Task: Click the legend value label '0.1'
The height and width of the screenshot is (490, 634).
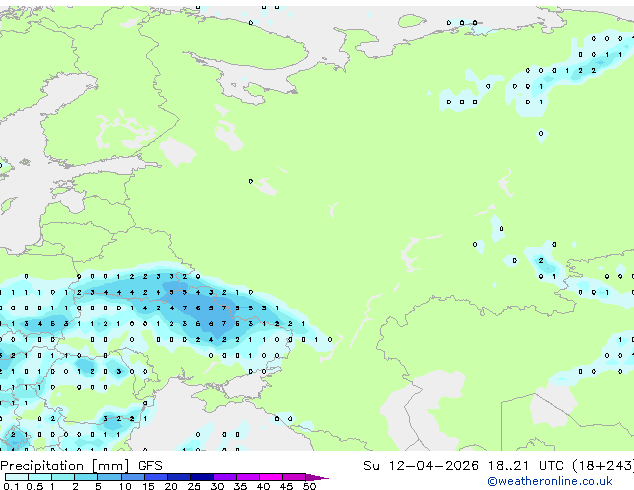Action: [11, 486]
